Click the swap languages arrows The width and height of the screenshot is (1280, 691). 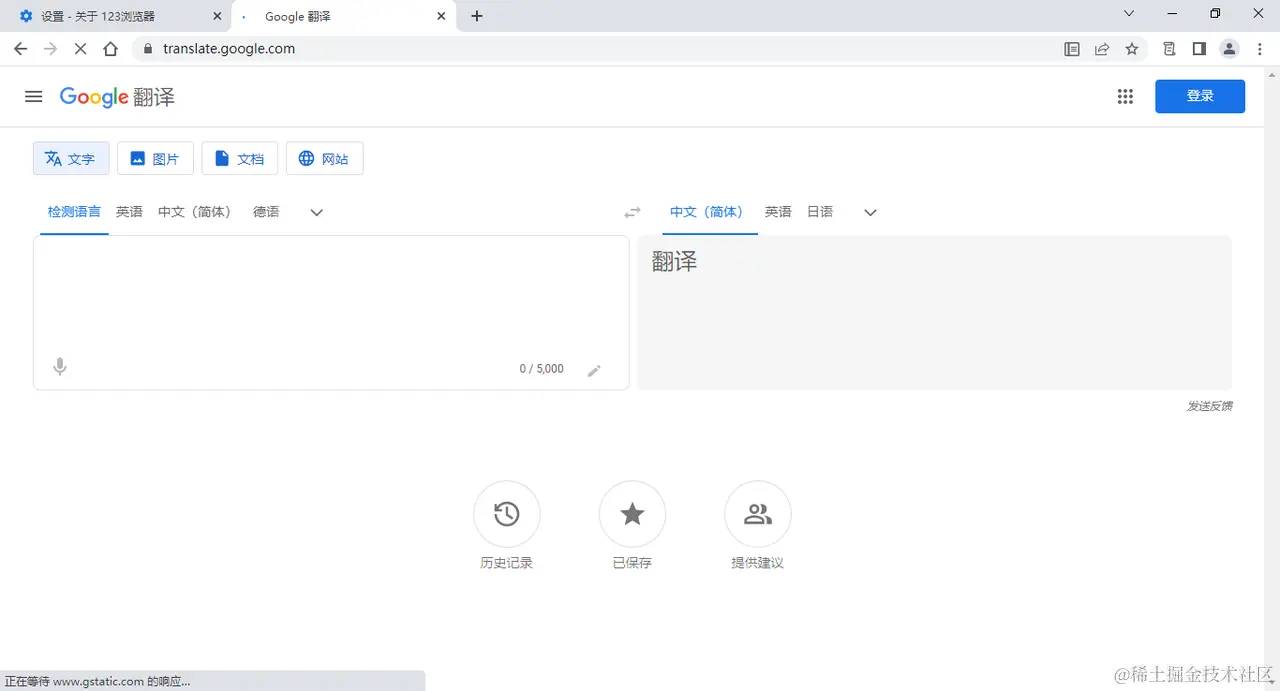pos(632,212)
